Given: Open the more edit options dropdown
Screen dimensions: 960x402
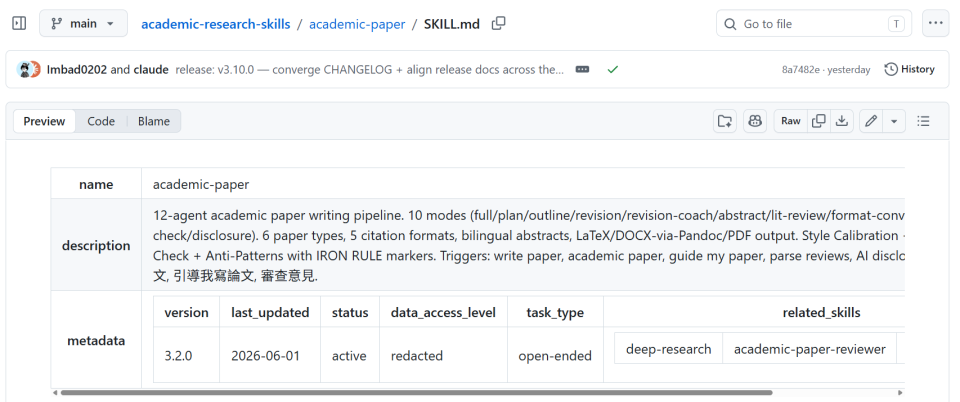Looking at the screenshot, I should 894,121.
